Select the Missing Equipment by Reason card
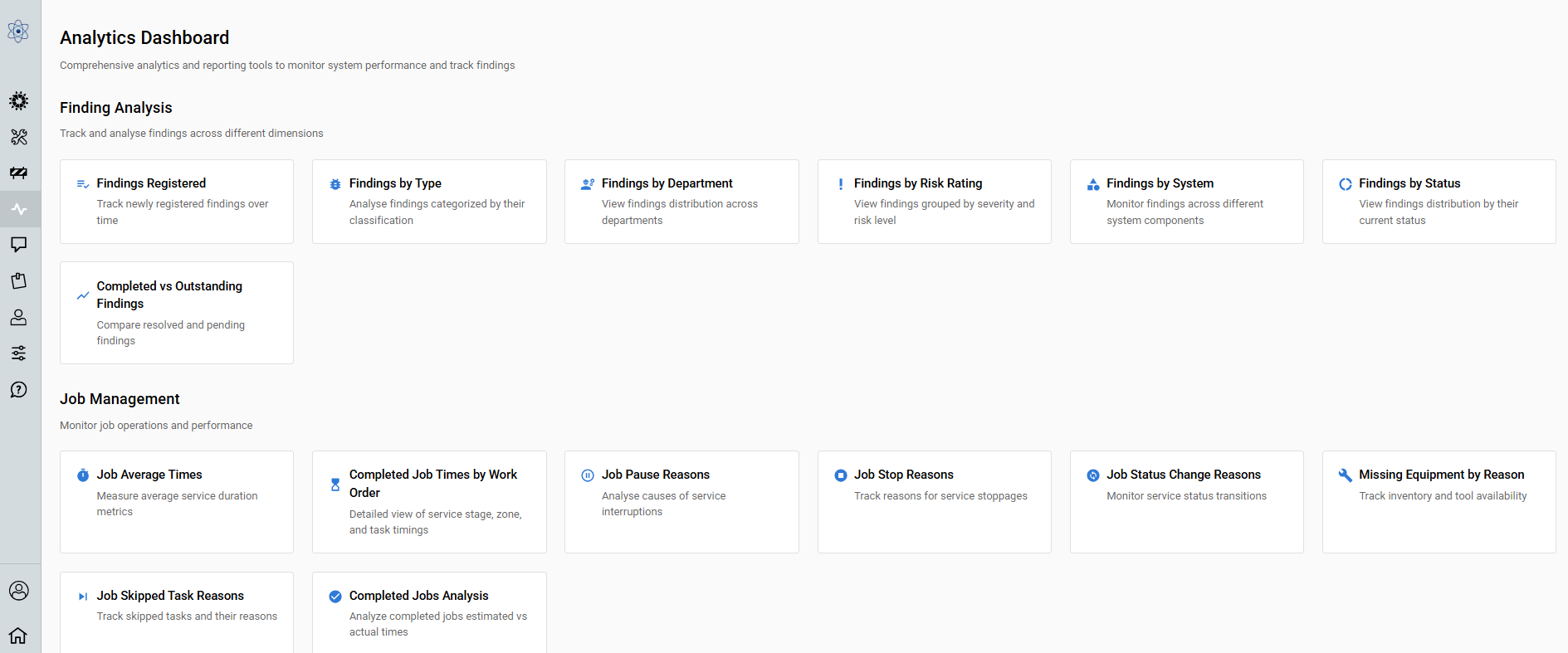This screenshot has width=1568, height=653. click(x=1439, y=502)
